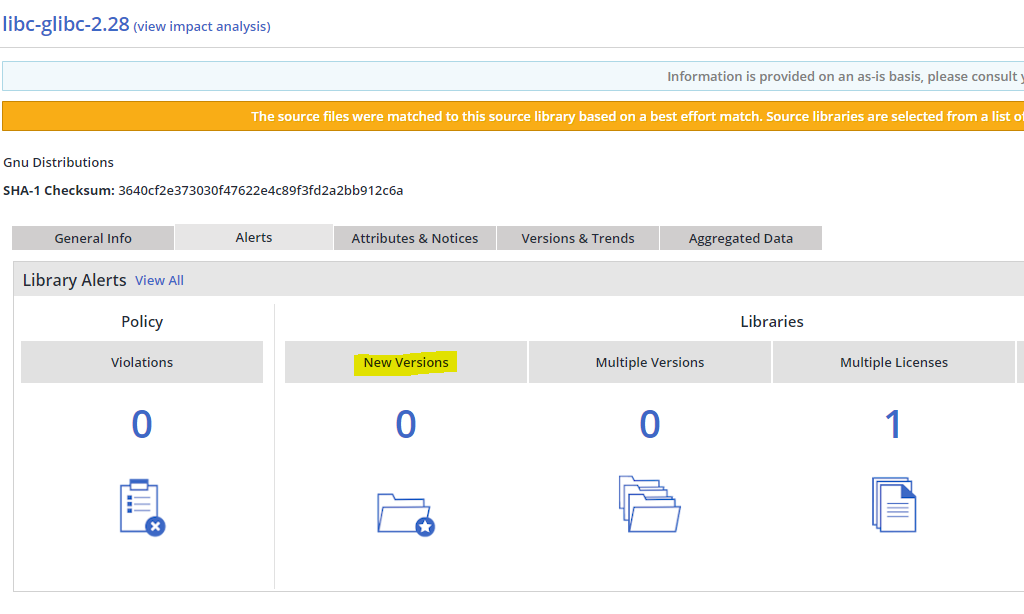The width and height of the screenshot is (1024, 614).
Task: Open the Violations count of 0
Action: [142, 425]
